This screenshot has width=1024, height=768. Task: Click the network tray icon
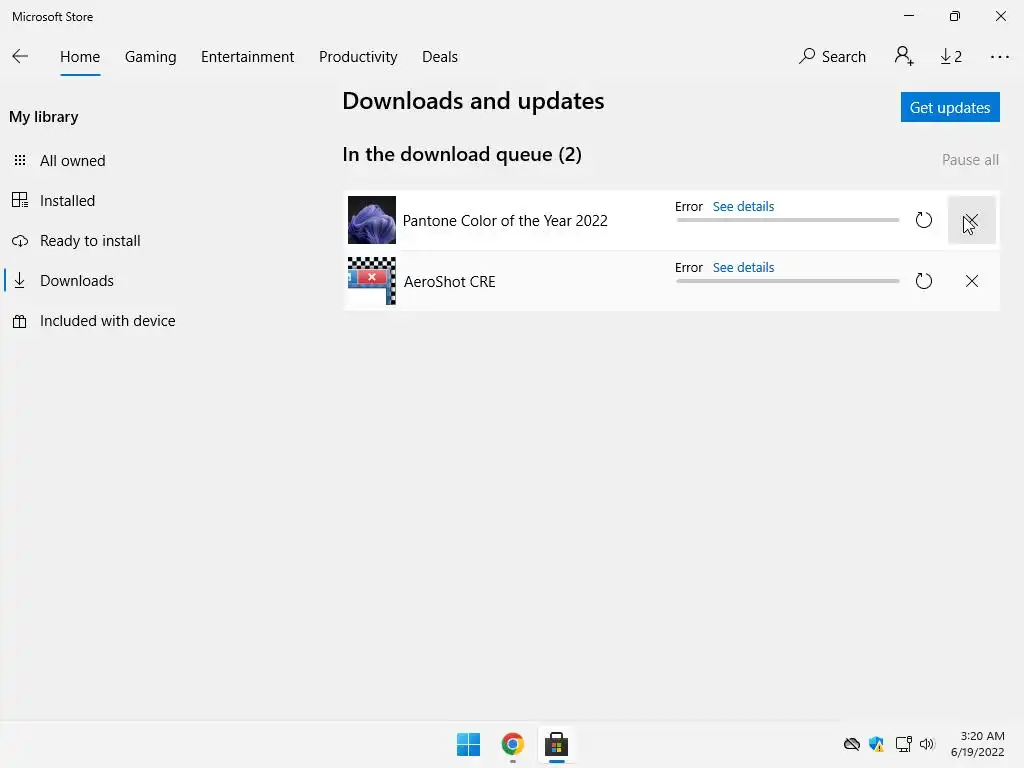coord(903,744)
